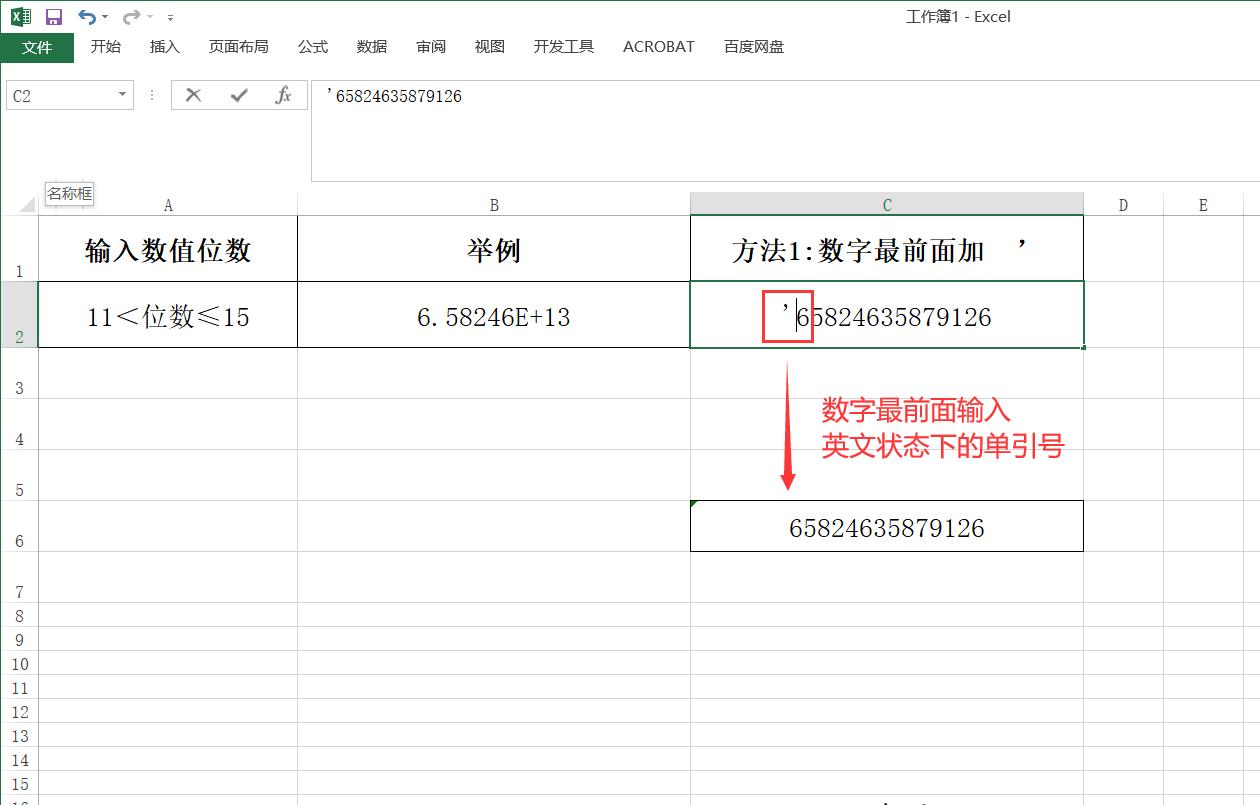Select row 2 header
The image size is (1260, 805).
pyautogui.click(x=19, y=315)
